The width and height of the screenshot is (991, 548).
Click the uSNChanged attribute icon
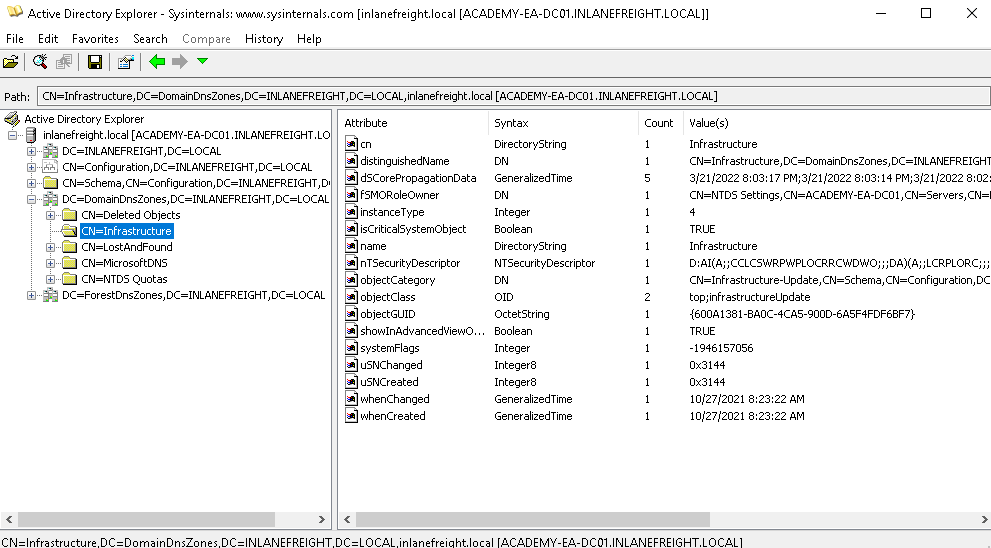[351, 365]
